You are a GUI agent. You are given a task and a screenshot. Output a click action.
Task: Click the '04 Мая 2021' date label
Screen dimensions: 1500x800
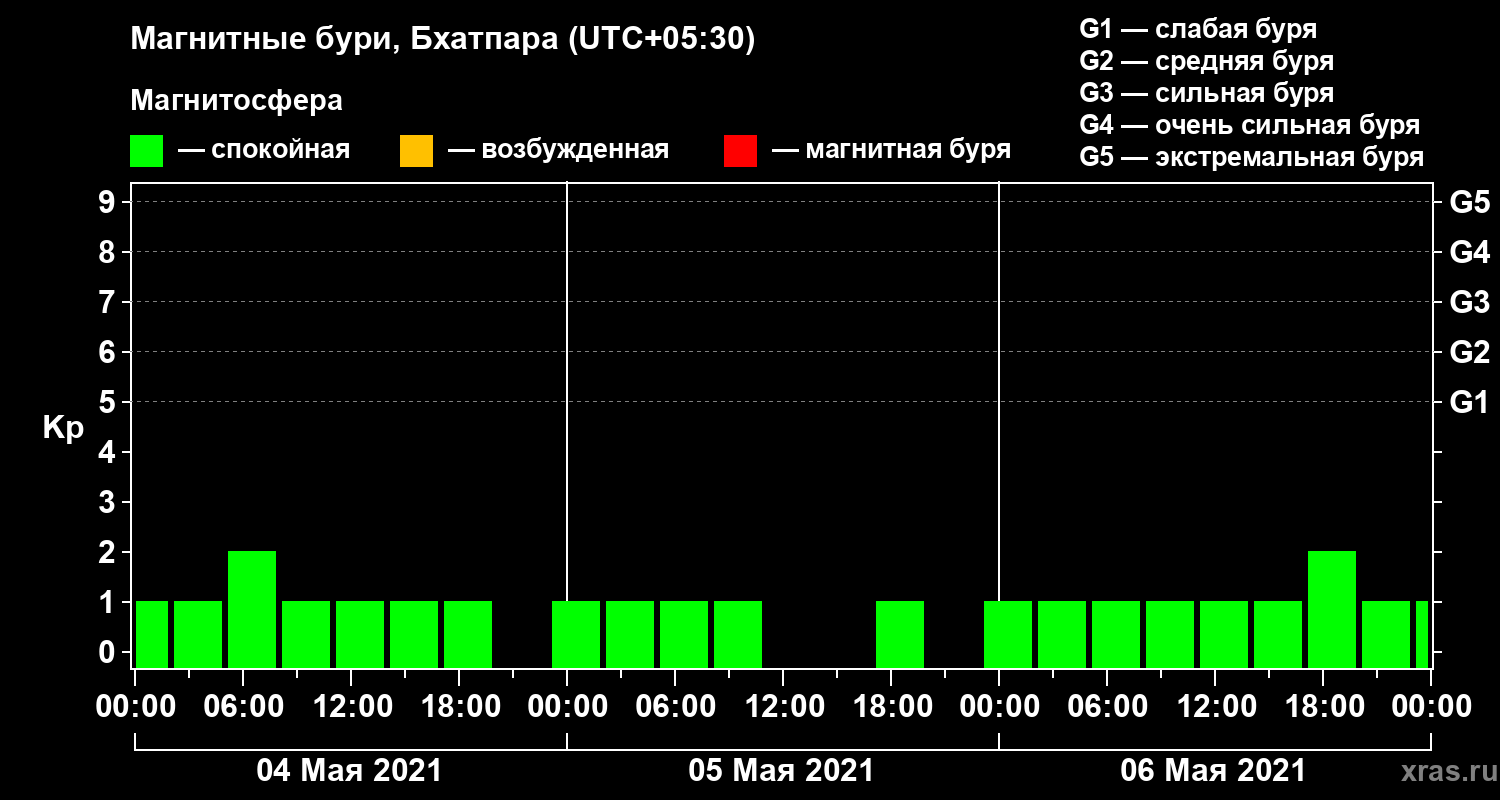[349, 771]
